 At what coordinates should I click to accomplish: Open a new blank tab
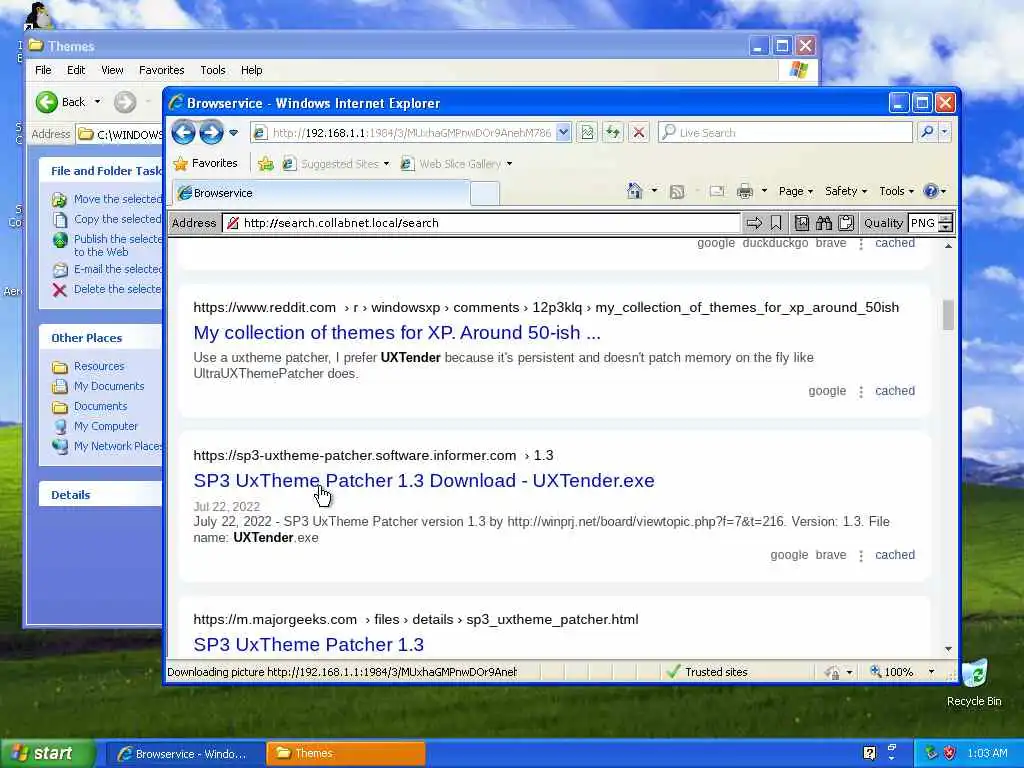[x=485, y=193]
